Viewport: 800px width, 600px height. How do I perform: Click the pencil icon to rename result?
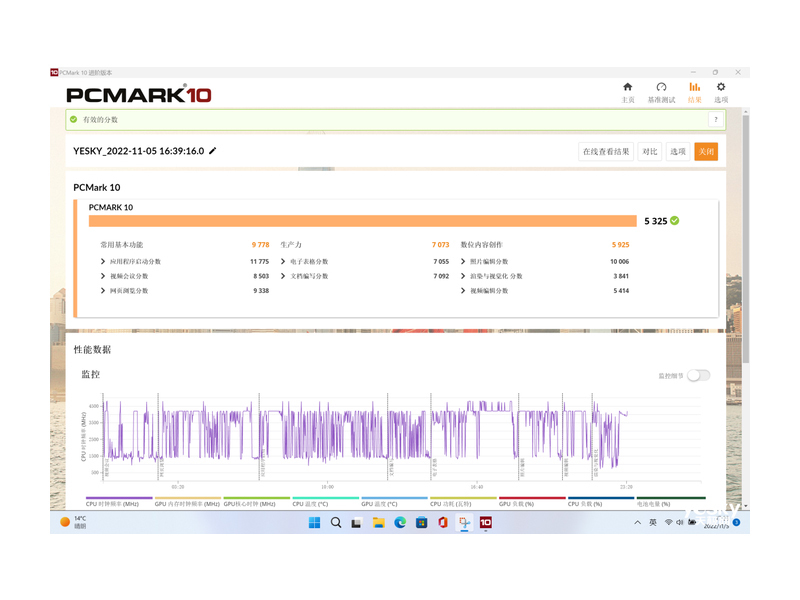213,151
